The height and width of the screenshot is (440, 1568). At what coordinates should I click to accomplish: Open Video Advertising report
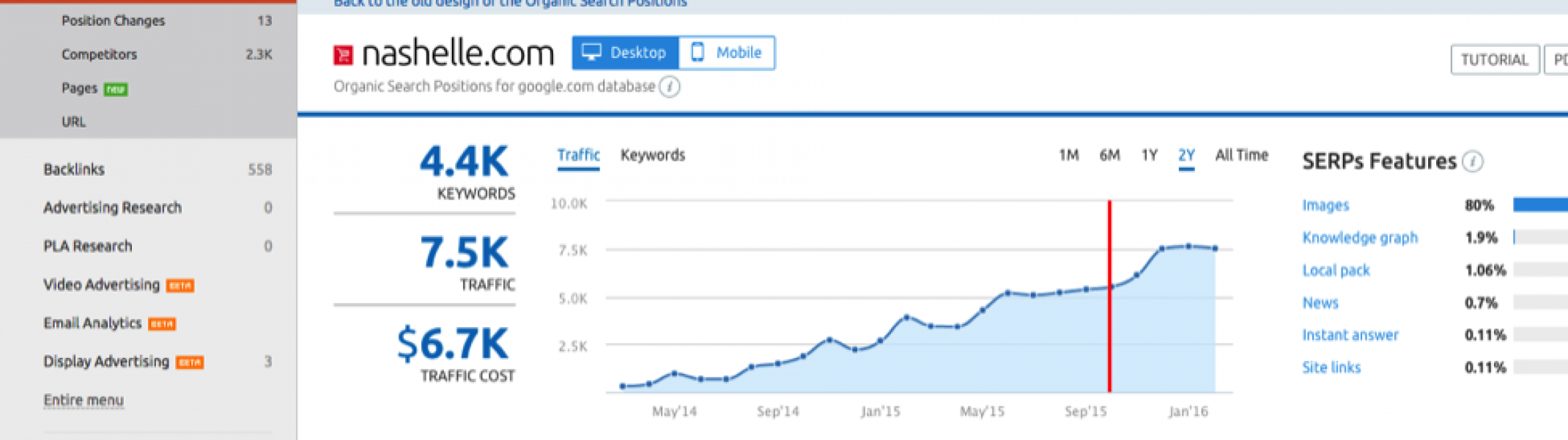point(101,285)
